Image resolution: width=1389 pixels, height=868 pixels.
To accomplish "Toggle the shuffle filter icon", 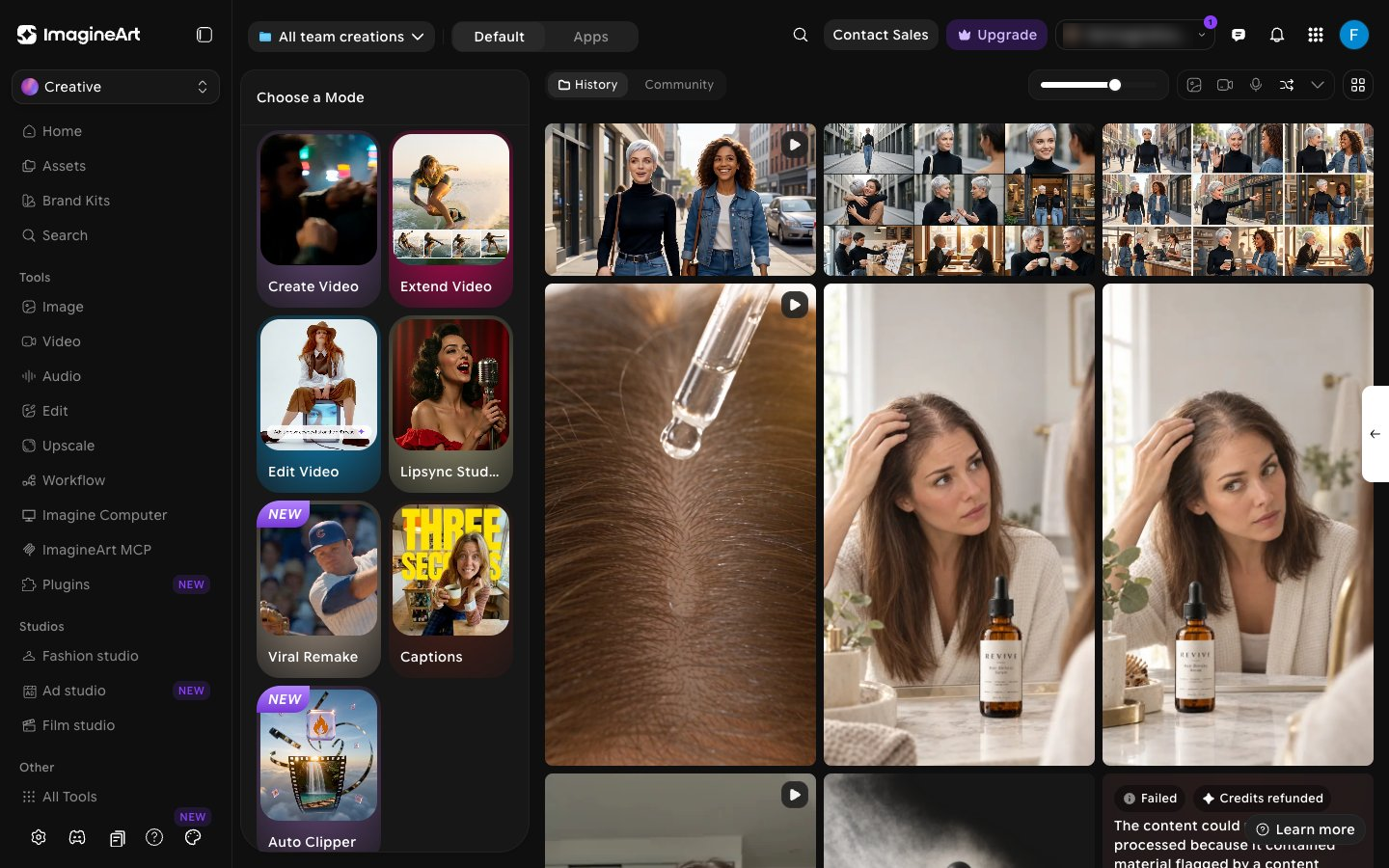I will click(1287, 85).
